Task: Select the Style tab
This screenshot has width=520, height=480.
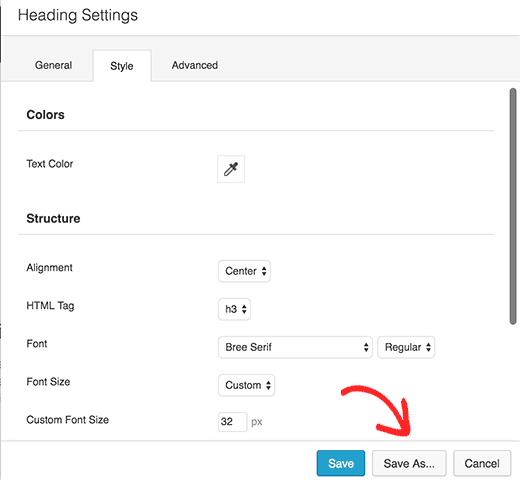Action: [122, 66]
